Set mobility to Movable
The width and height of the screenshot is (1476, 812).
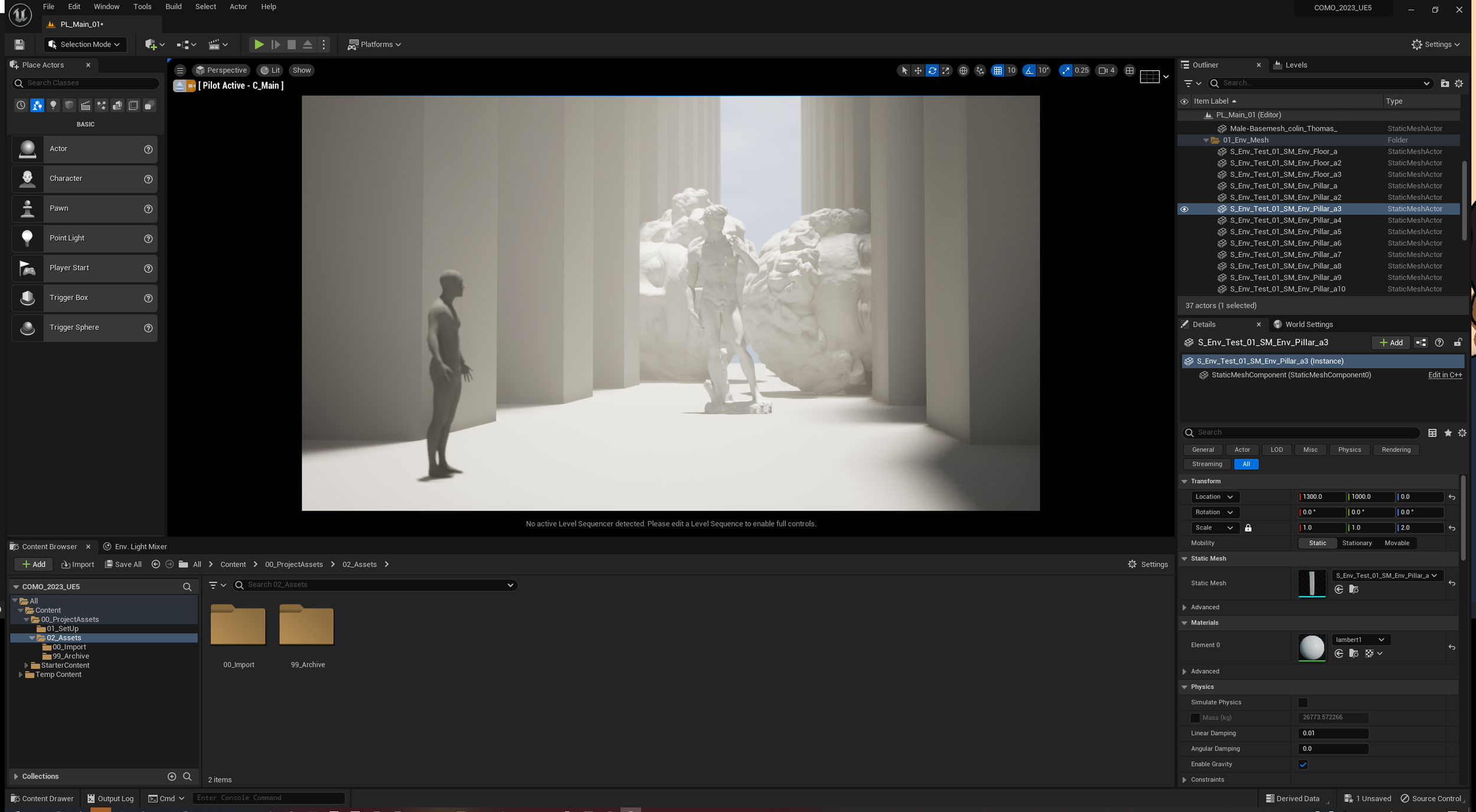click(x=1396, y=543)
